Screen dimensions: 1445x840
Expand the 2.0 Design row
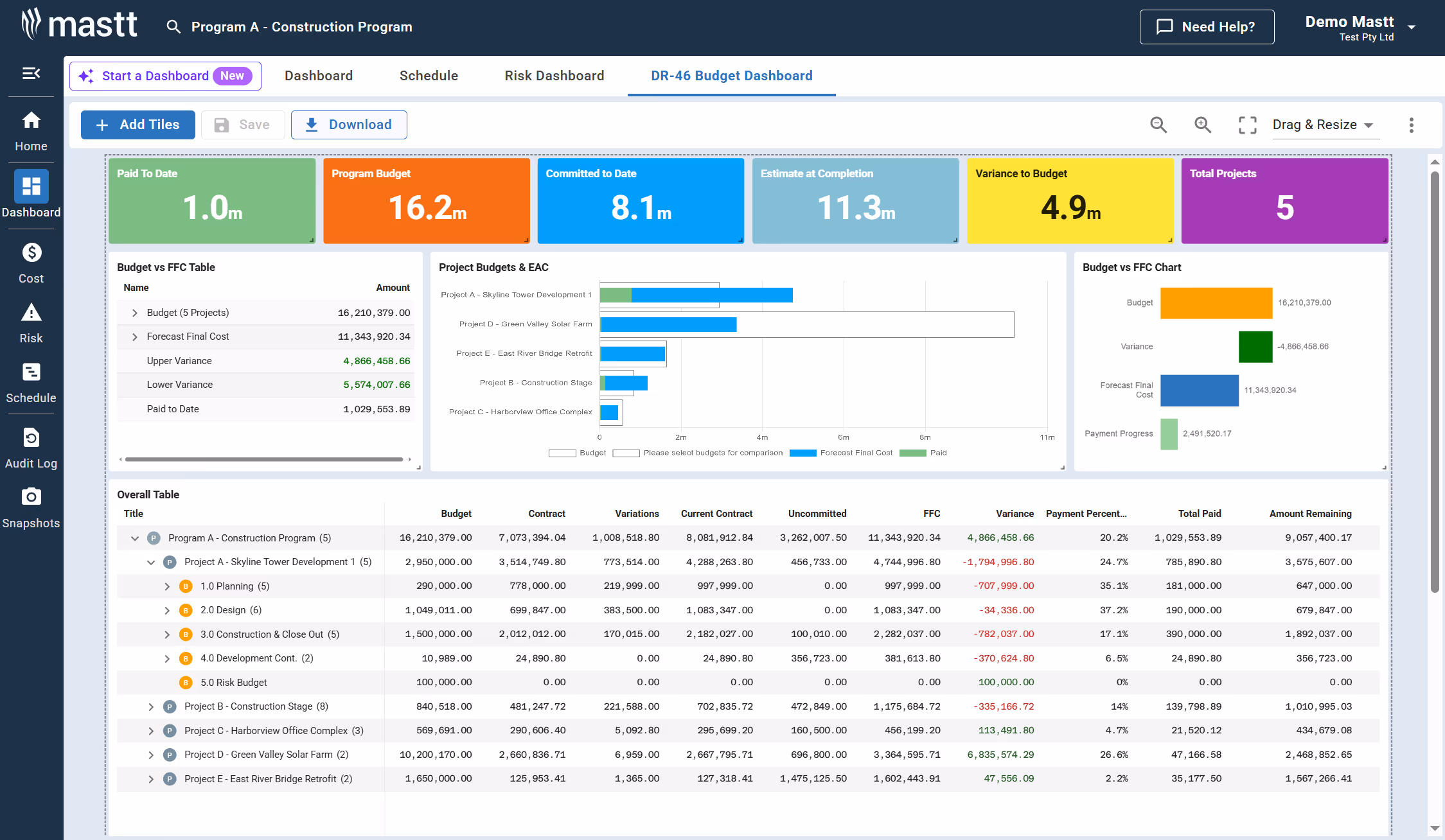(167, 610)
